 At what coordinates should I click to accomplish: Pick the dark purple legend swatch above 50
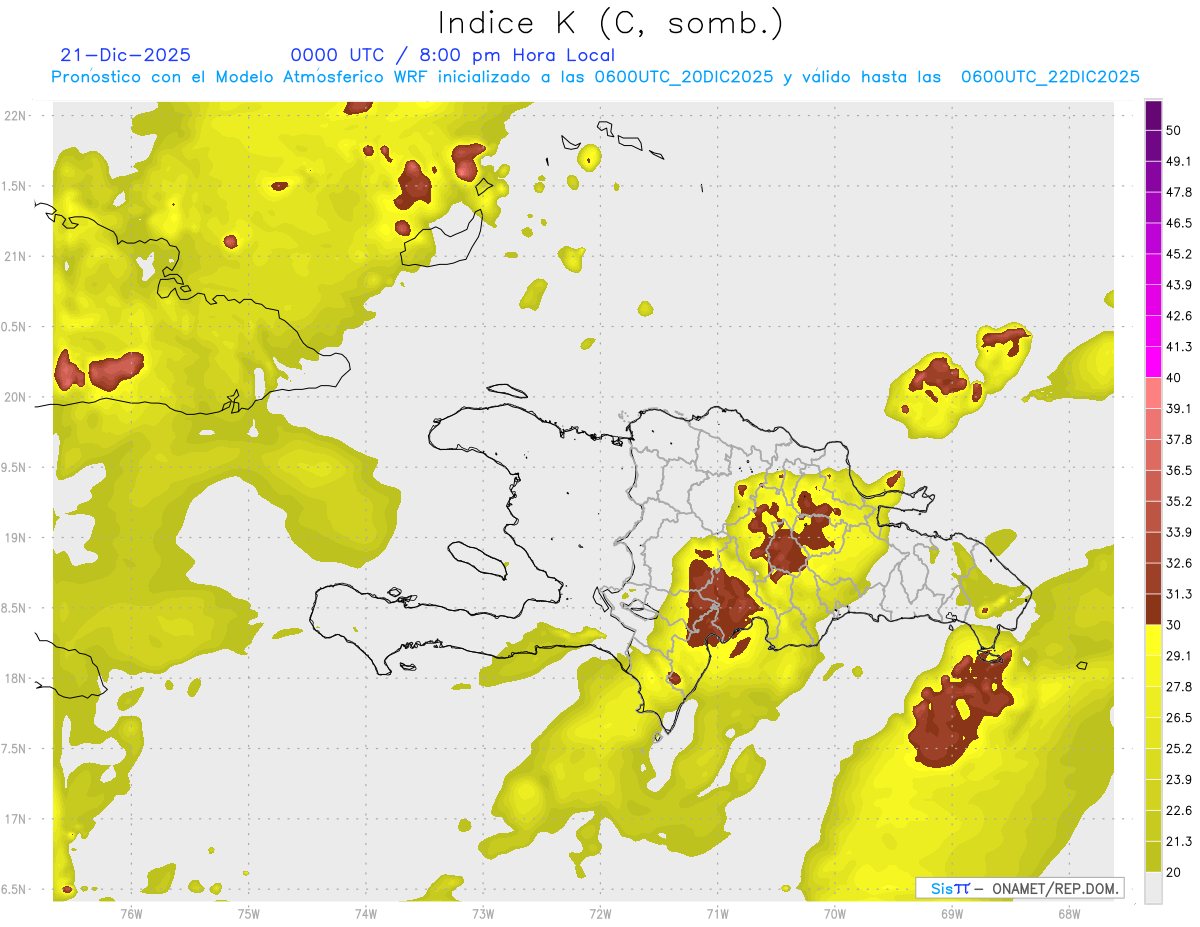click(x=1153, y=115)
